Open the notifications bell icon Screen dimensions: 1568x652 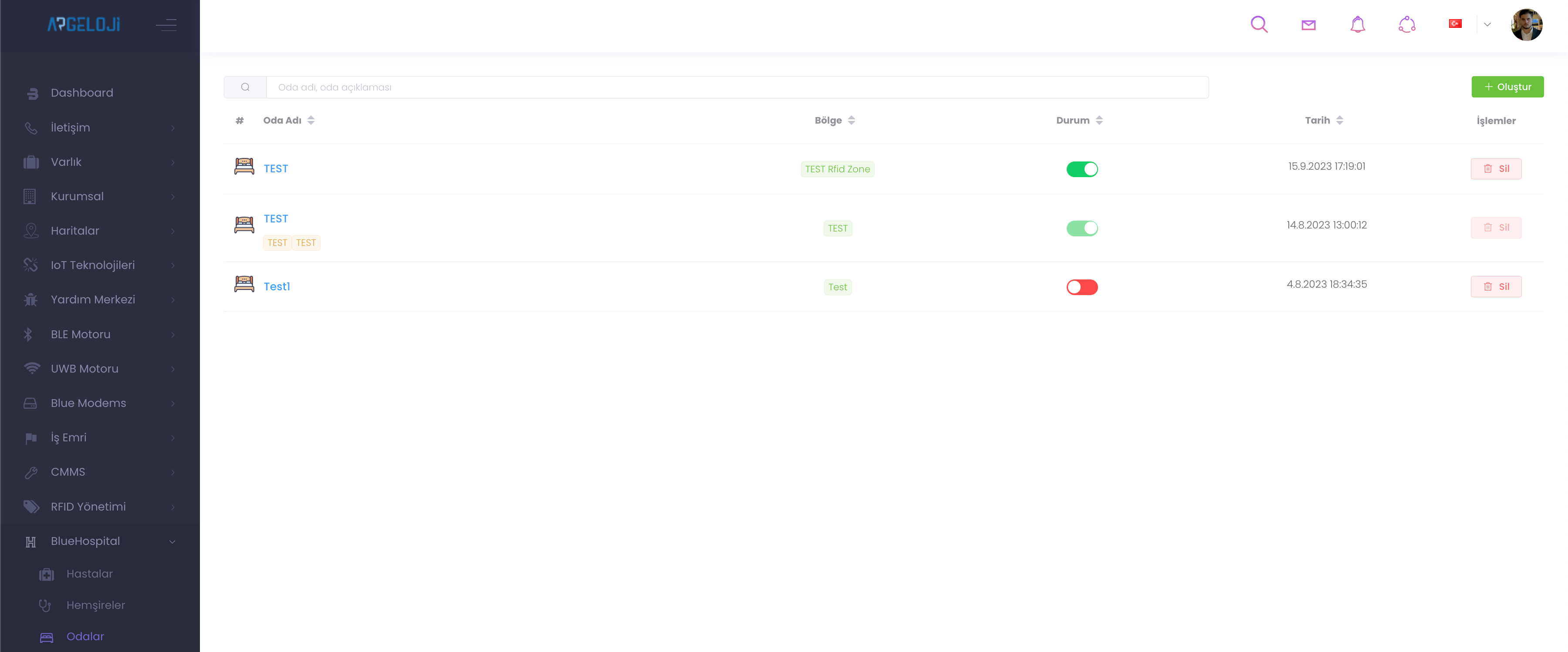tap(1357, 24)
